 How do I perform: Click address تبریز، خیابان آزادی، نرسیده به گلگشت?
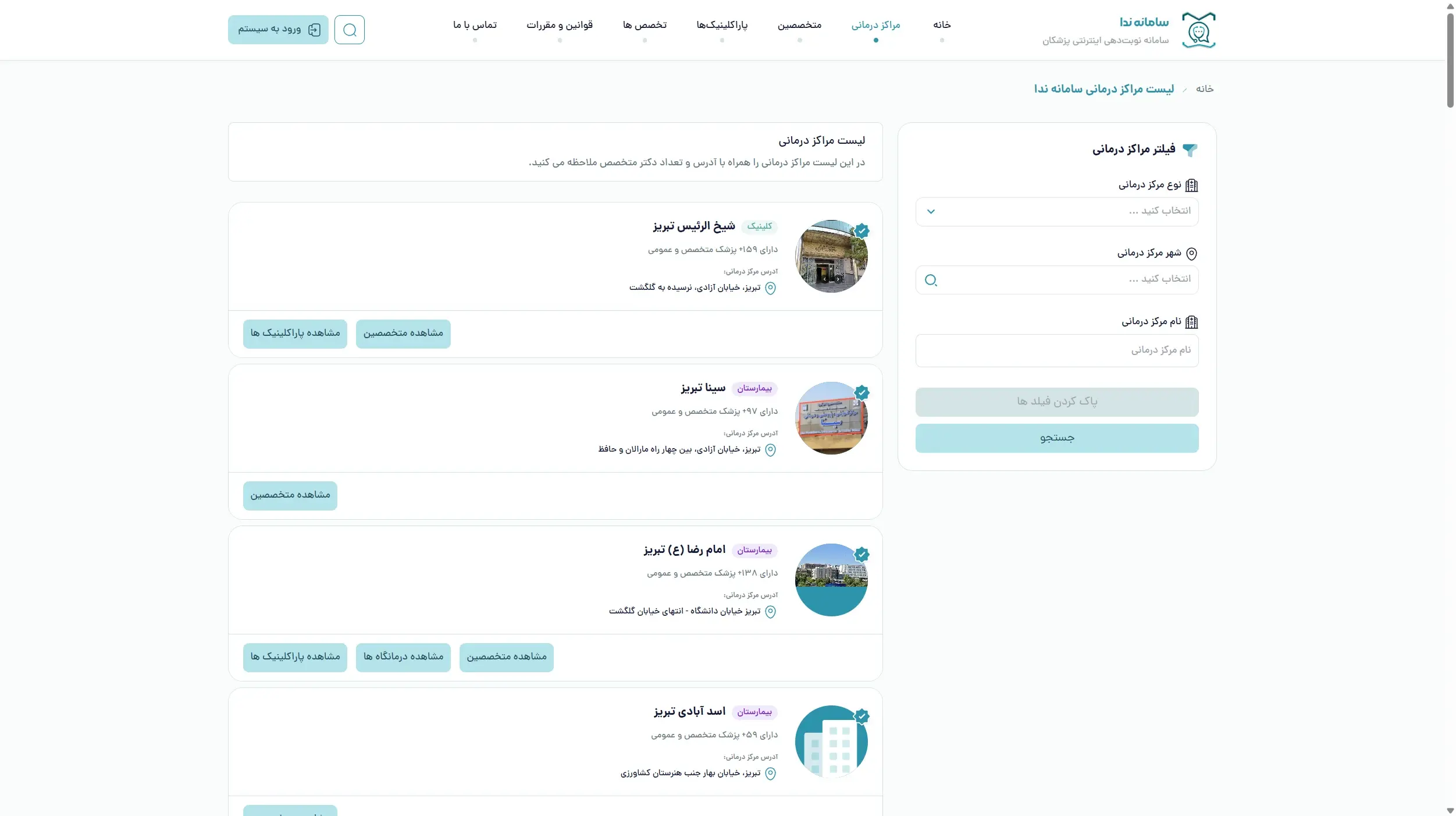[695, 288]
